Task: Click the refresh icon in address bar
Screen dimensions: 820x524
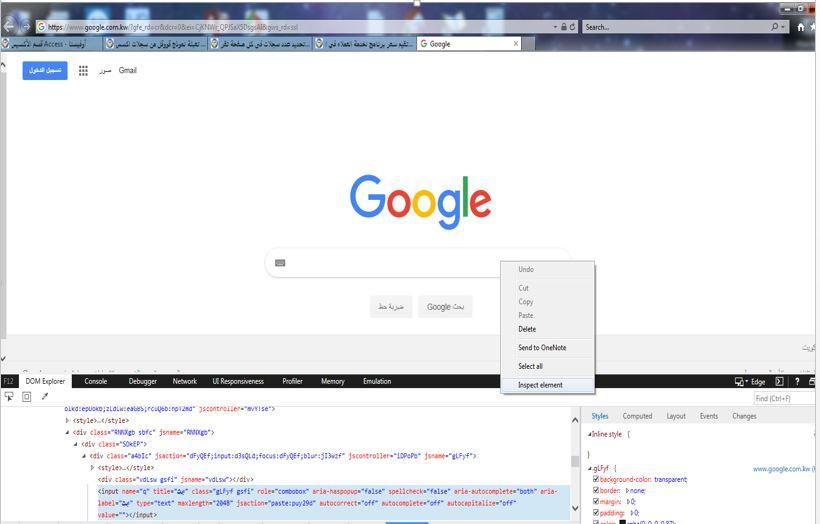Action: point(573,27)
